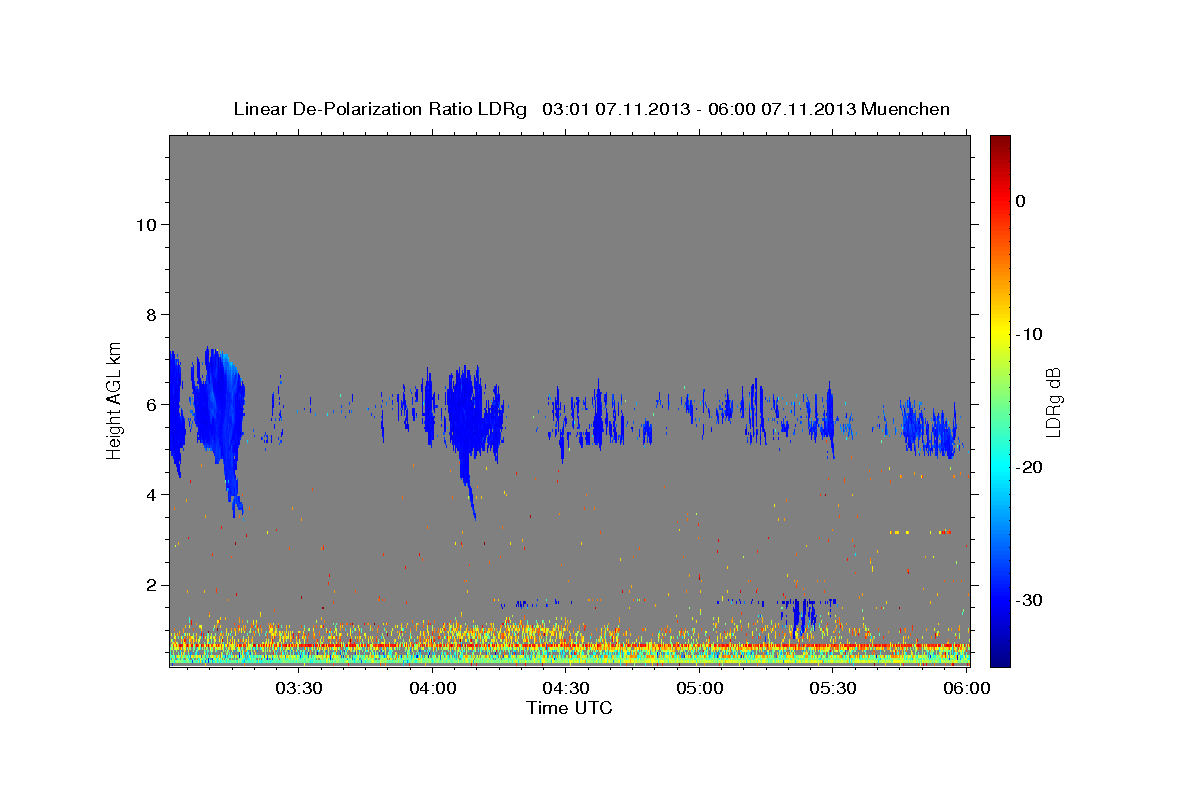Click the height tick label '2'
1200x800 pixels.
tap(149, 585)
